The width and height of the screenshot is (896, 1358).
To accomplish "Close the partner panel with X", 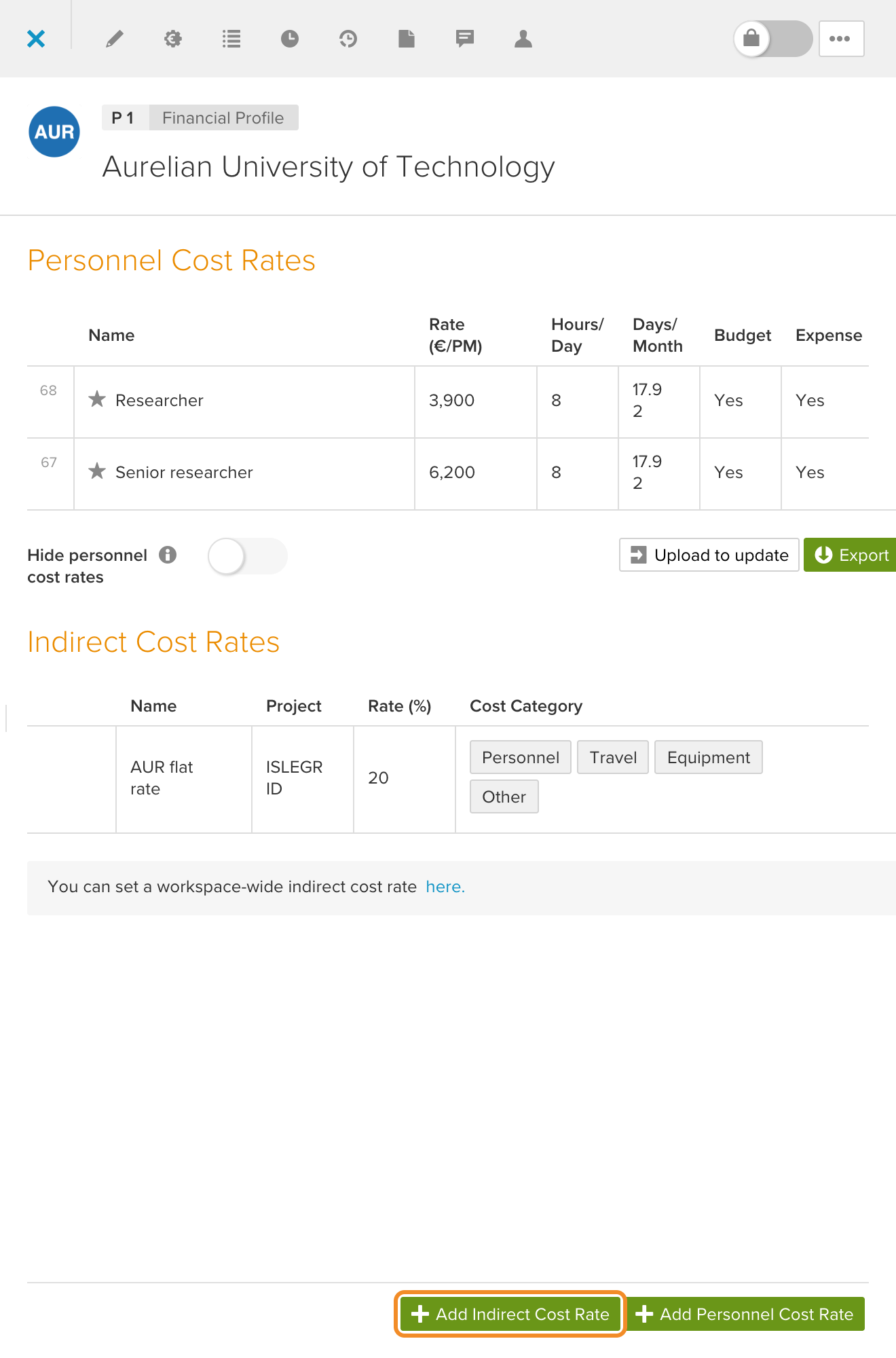I will click(x=36, y=39).
